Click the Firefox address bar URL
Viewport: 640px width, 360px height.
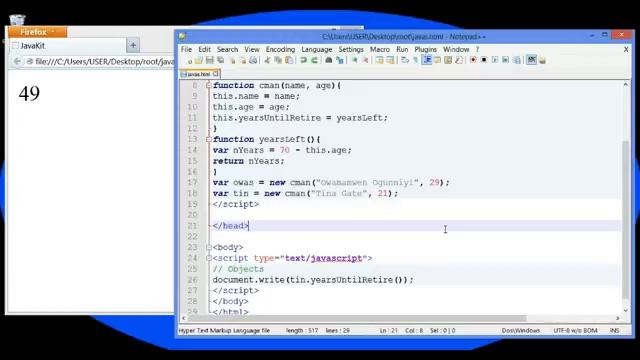(104, 62)
